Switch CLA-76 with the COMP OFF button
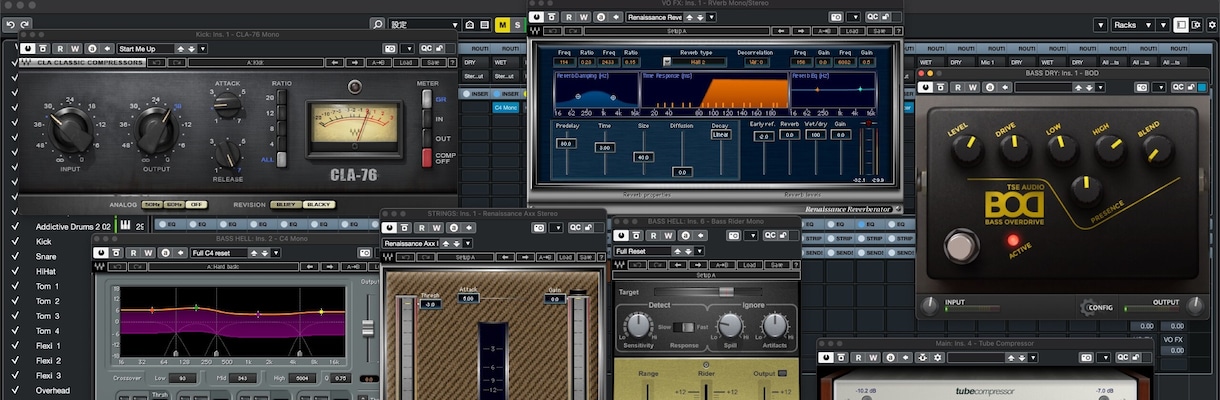Viewport: 1220px width, 400px height. (x=427, y=158)
